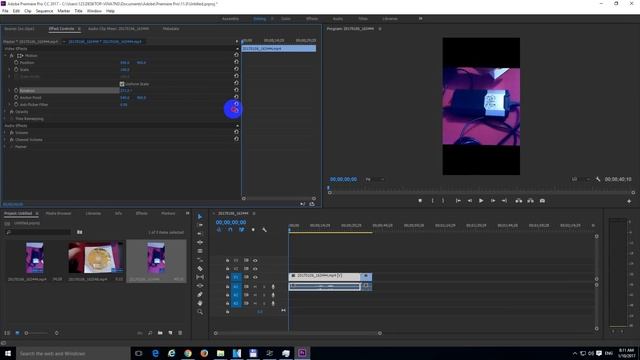The height and width of the screenshot is (360, 640).
Task: Create new bin in Project panel
Action: [160, 333]
